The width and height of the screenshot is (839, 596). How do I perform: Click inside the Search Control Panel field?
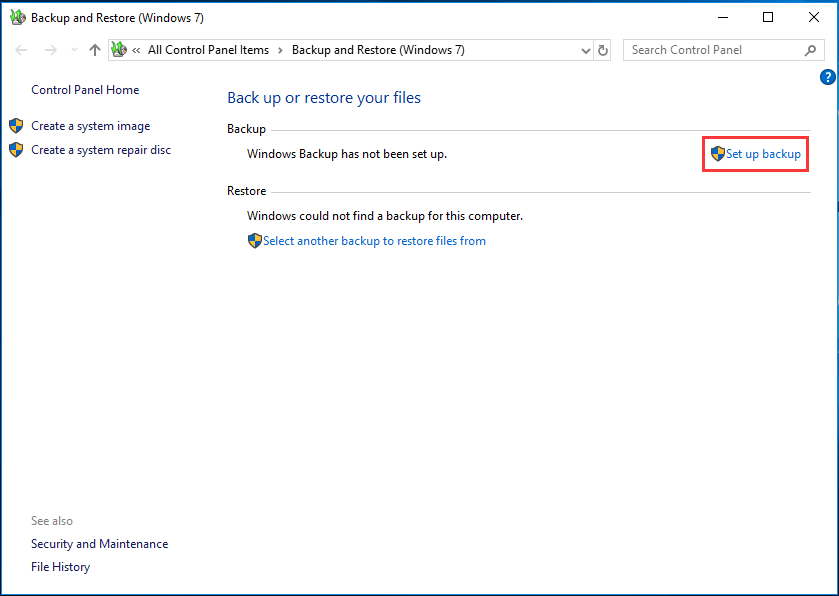(710, 49)
